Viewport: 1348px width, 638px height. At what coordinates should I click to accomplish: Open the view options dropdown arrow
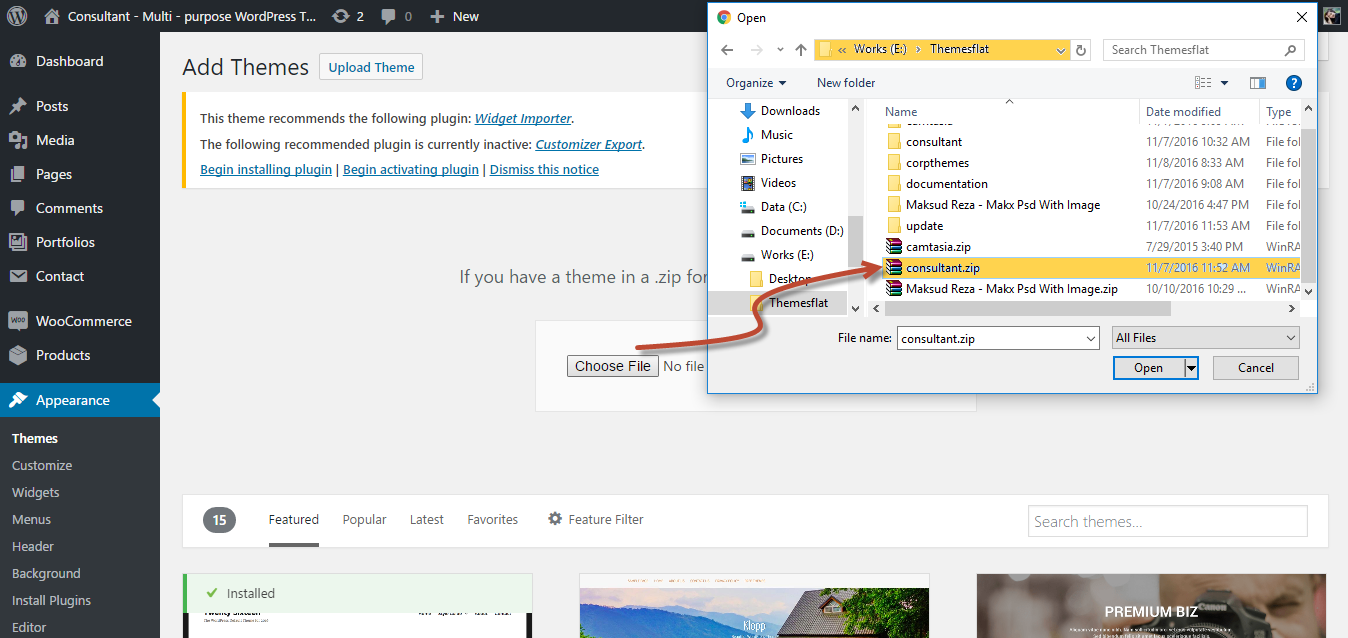[1224, 83]
